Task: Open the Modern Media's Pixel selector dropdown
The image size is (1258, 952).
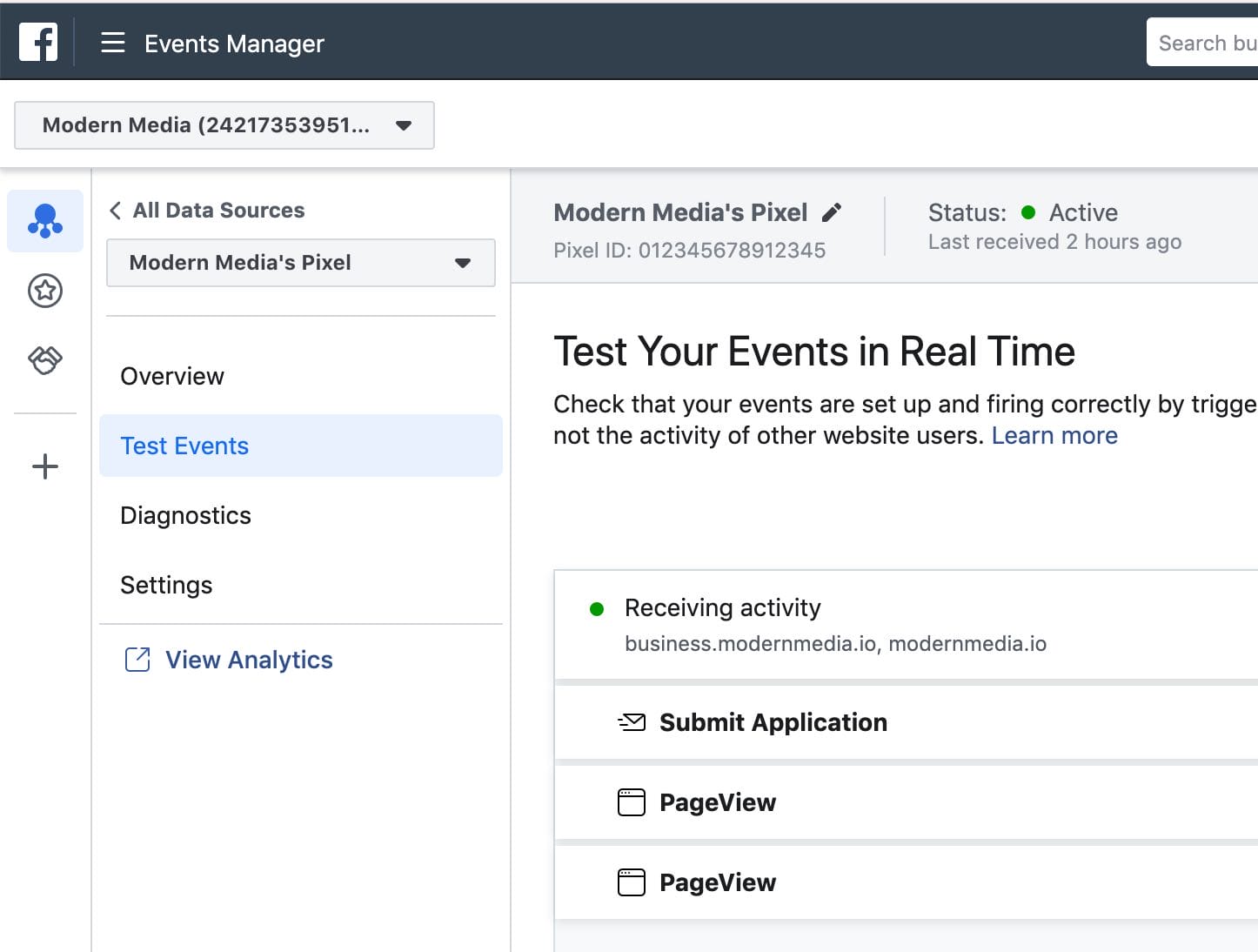Action: [x=301, y=263]
